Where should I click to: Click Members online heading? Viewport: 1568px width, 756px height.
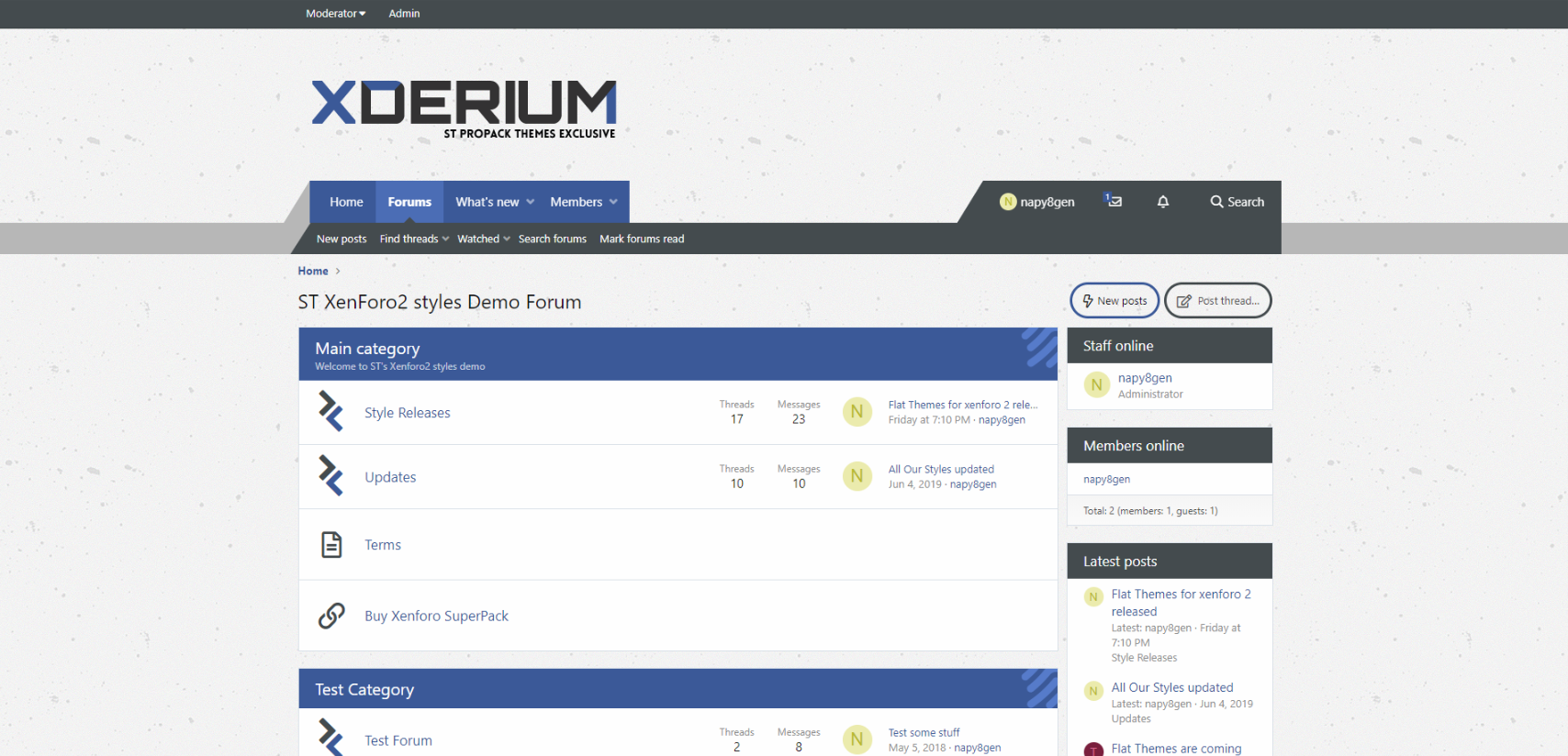point(1134,446)
